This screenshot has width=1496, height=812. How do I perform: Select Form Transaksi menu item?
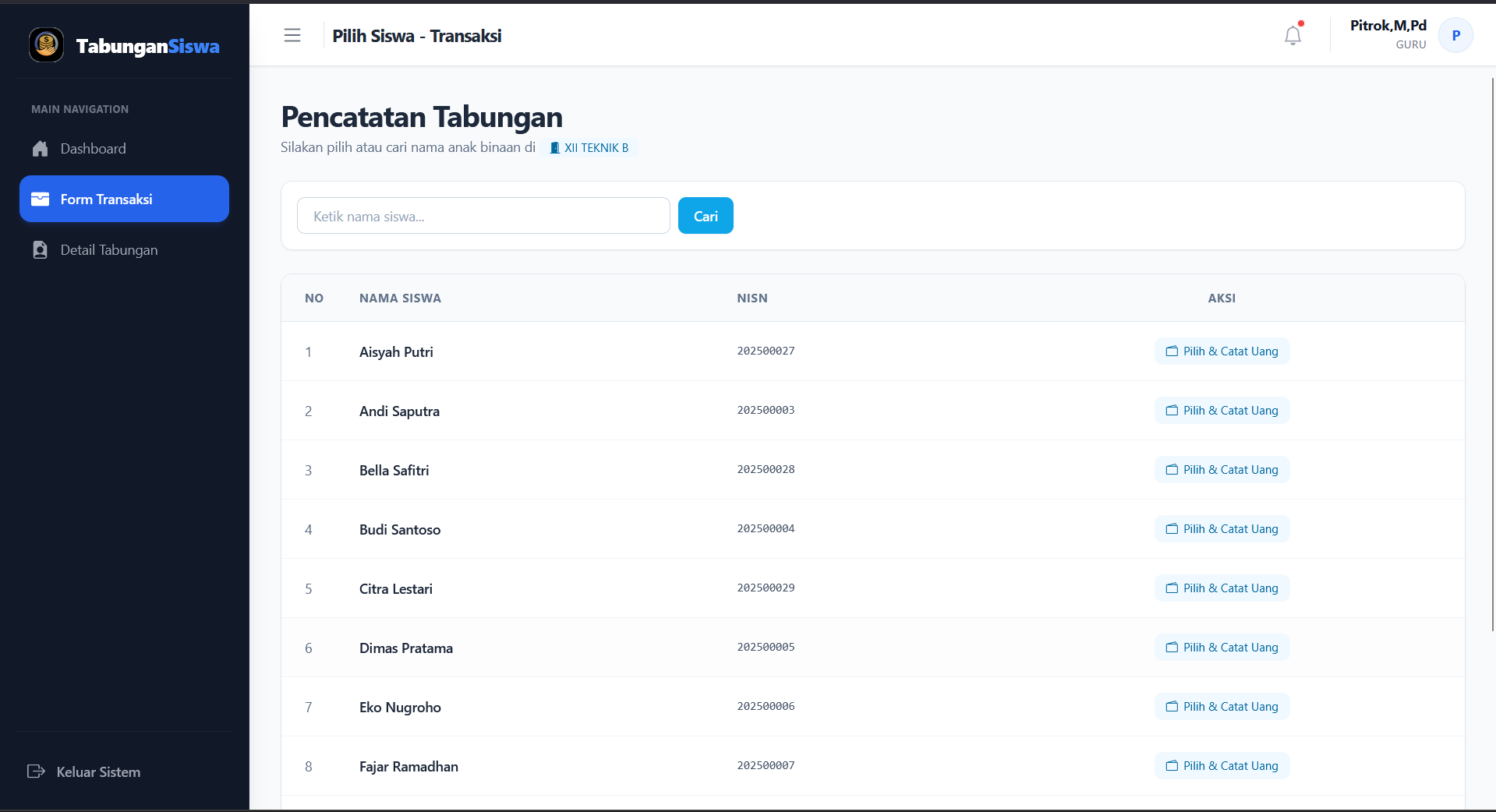pos(124,199)
